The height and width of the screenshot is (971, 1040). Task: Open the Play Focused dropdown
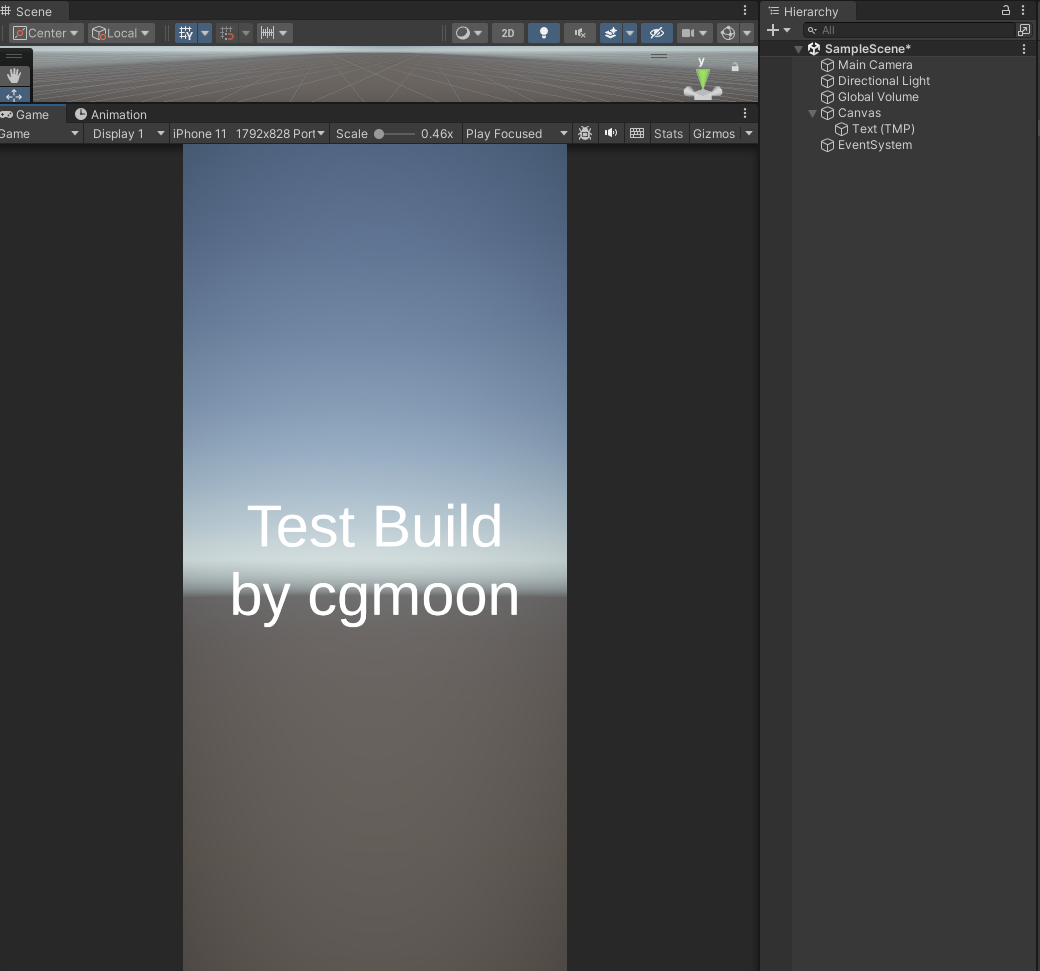[517, 134]
